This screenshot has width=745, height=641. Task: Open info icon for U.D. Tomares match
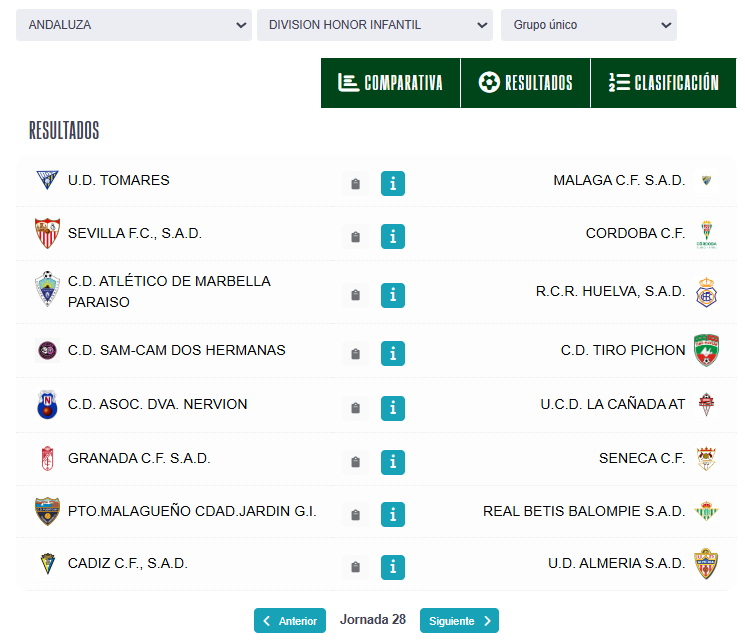point(392,183)
